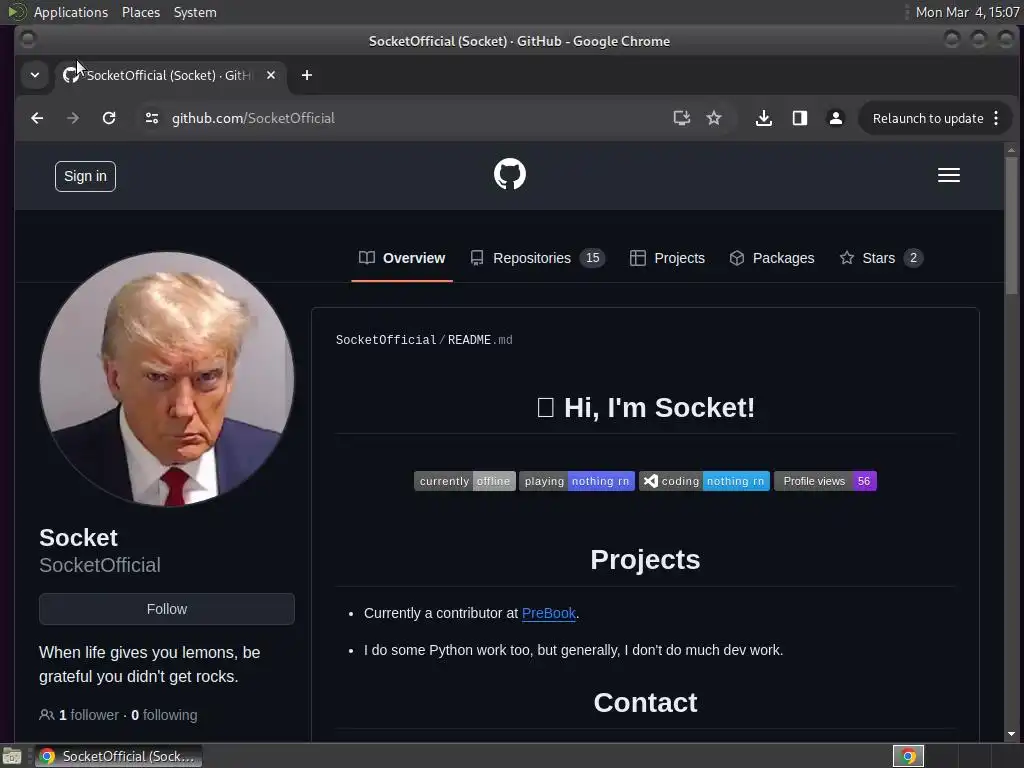The height and width of the screenshot is (768, 1024).
Task: Click the Socket display name
Action: pyautogui.click(x=78, y=537)
